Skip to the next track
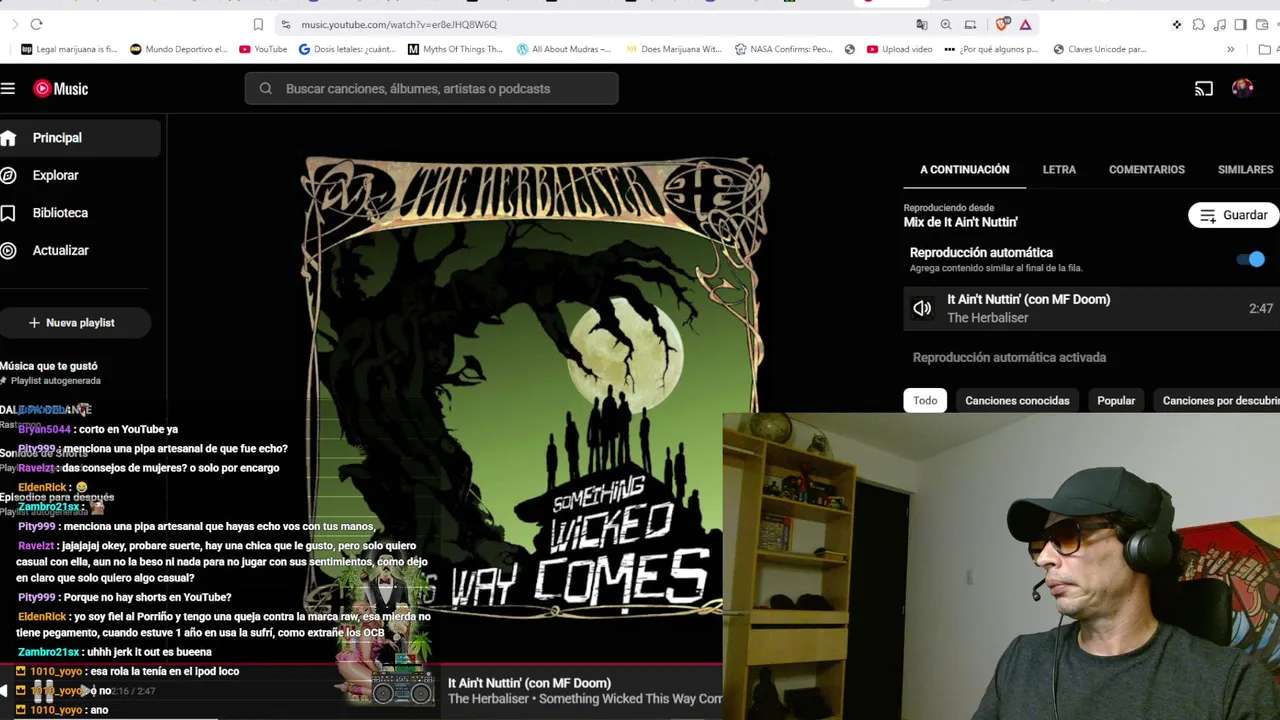The image size is (1280, 720). (x=87, y=691)
